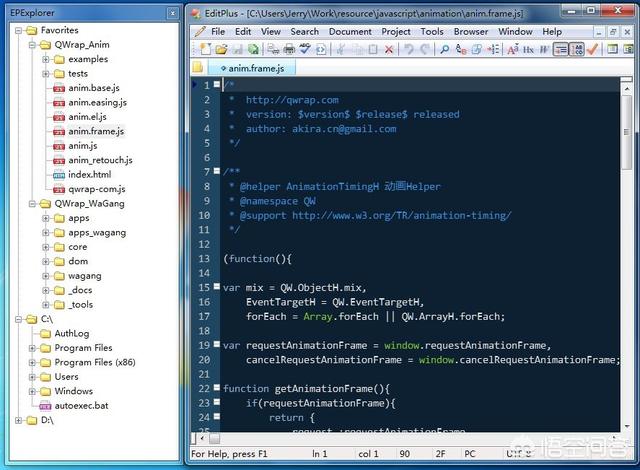Expand the Program Files (x86) folder
The width and height of the screenshot is (640, 470).
pyautogui.click(x=32, y=363)
